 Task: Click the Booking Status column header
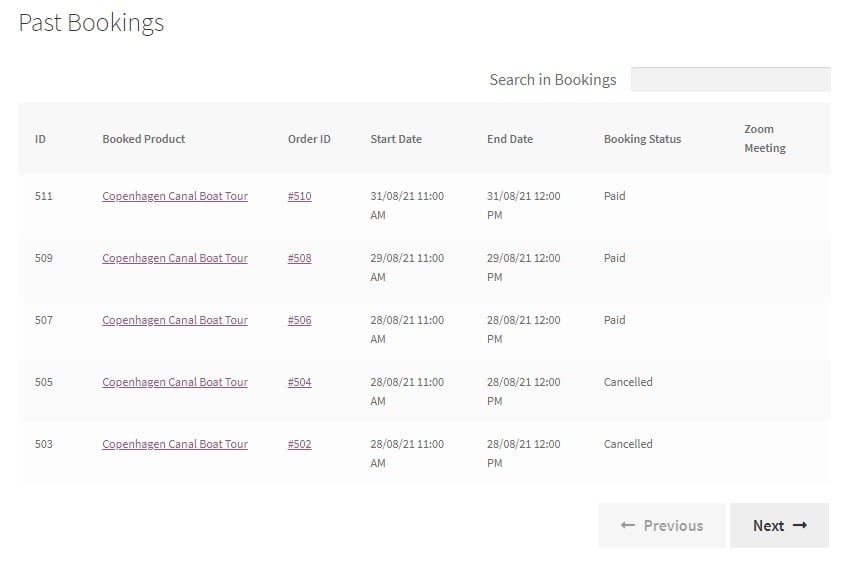pos(642,139)
